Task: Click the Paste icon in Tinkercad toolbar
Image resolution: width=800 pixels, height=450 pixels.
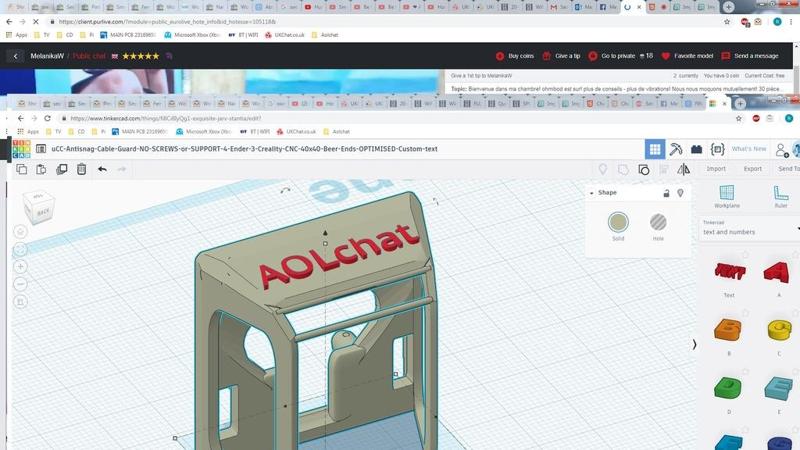Action: [x=41, y=169]
